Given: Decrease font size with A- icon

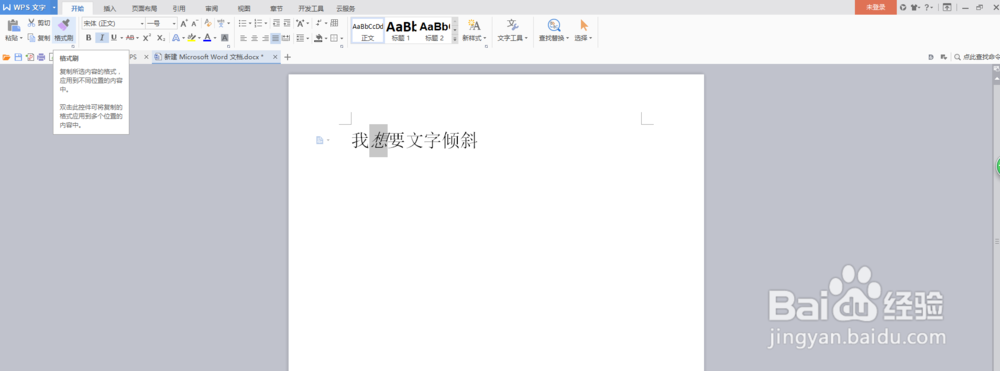Looking at the screenshot, I should 195,23.
